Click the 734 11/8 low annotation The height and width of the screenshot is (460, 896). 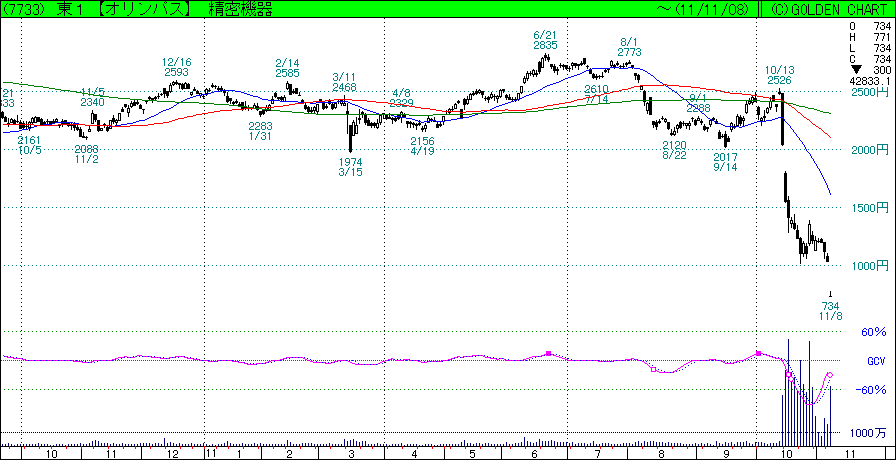830,311
